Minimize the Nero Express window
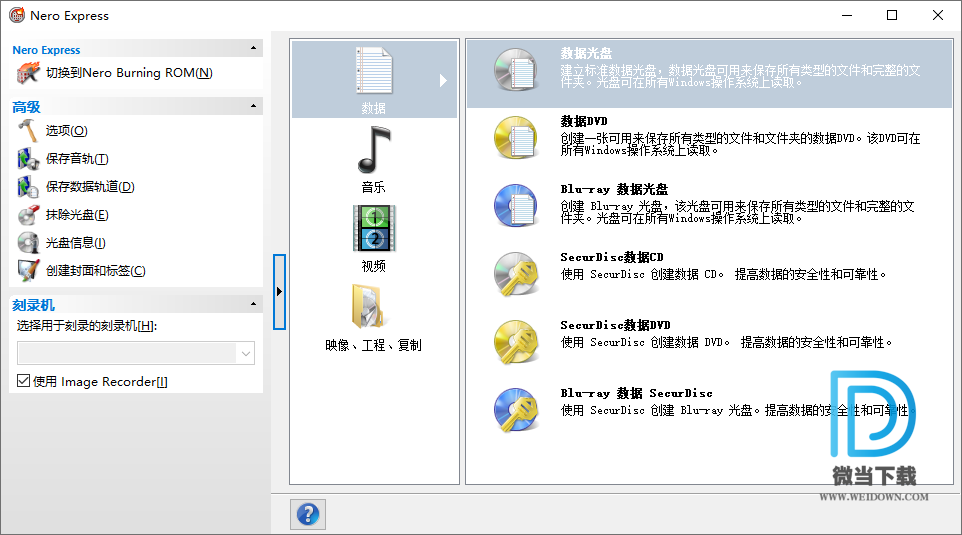Image resolution: width=962 pixels, height=535 pixels. pyautogui.click(x=847, y=15)
